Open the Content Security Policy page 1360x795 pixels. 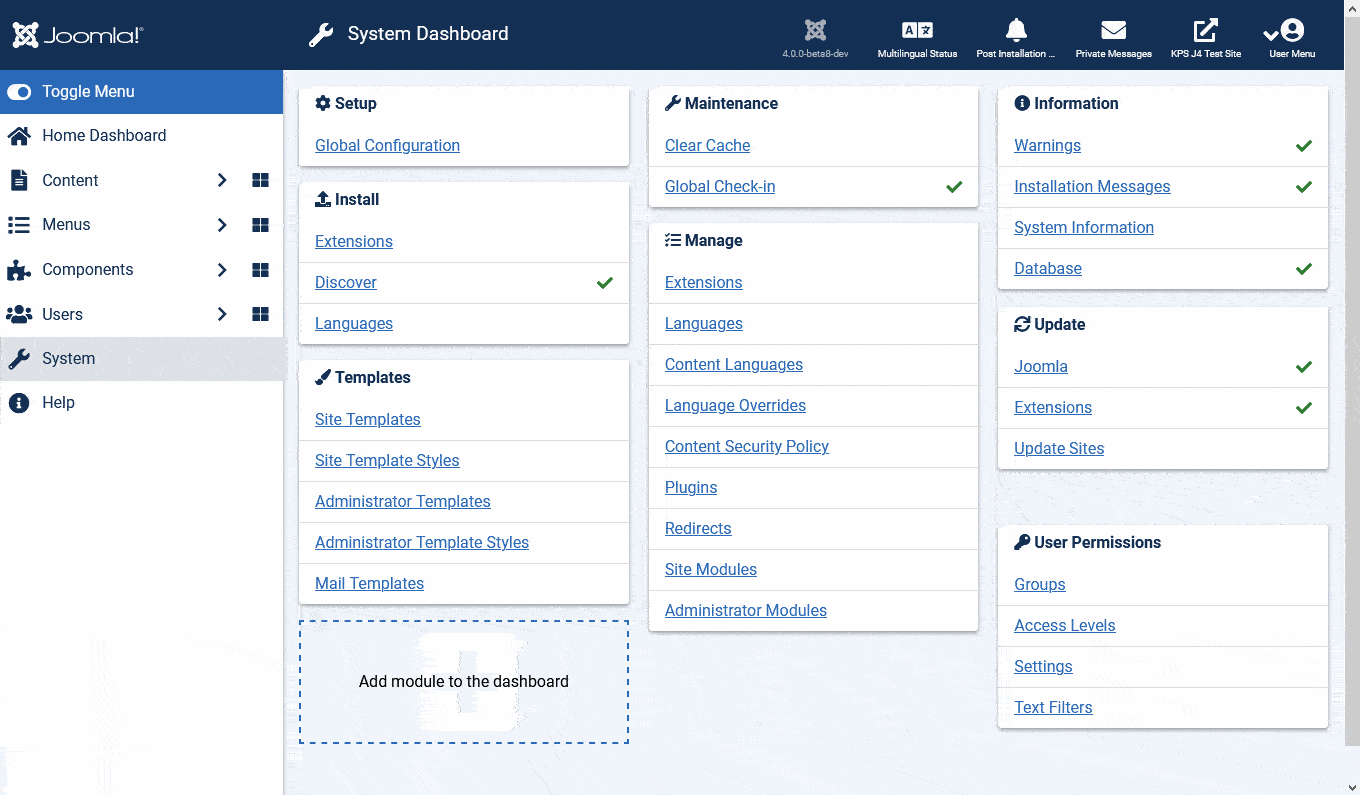746,446
